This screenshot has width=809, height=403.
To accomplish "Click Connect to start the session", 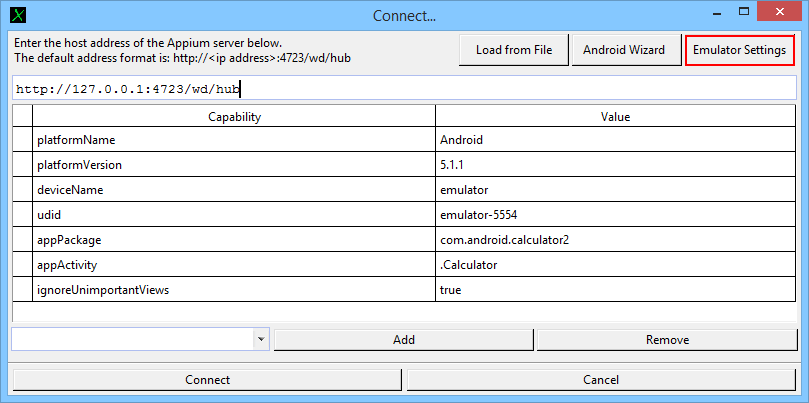I will click(207, 380).
